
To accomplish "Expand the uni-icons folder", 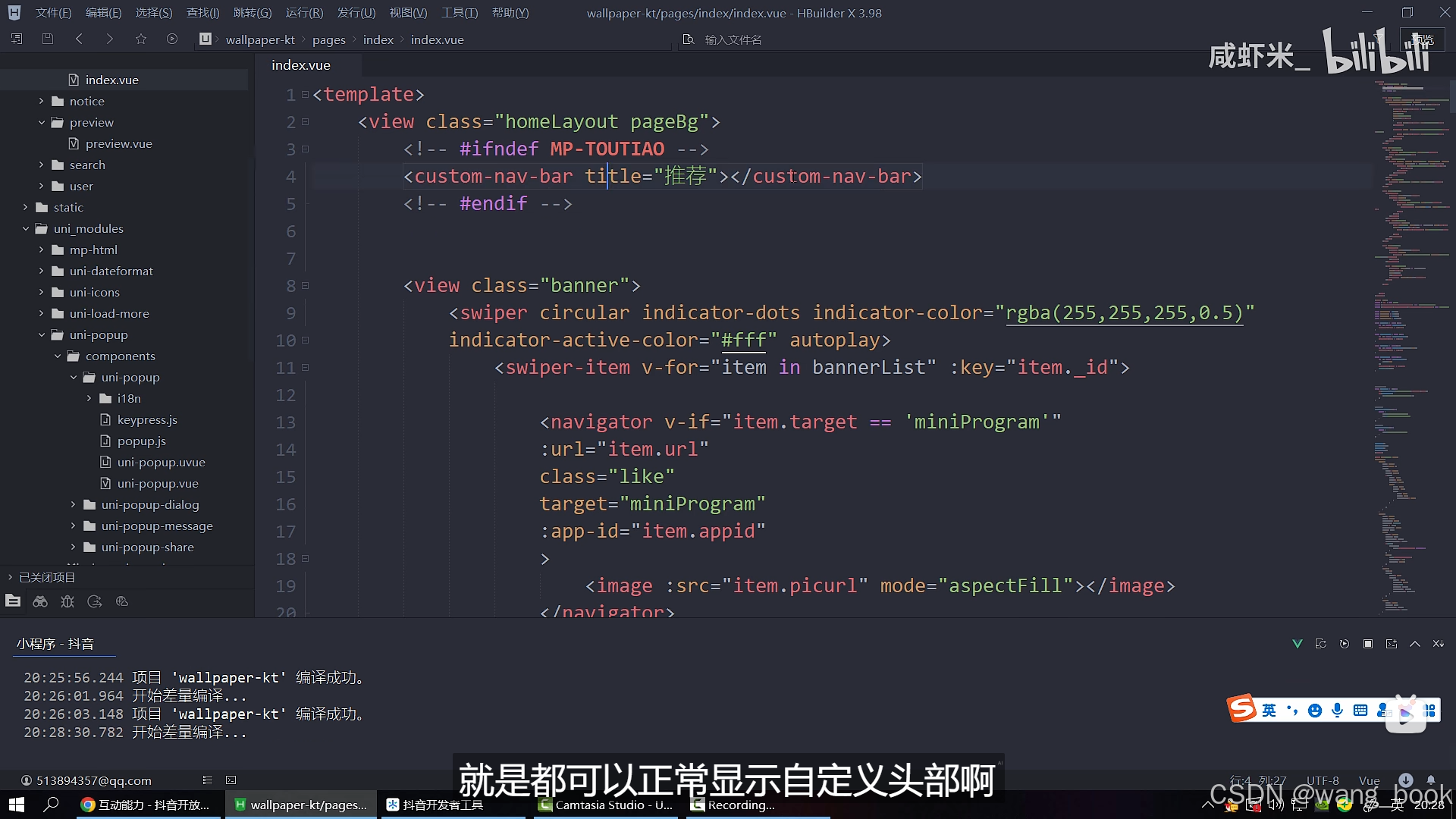I will click(42, 292).
